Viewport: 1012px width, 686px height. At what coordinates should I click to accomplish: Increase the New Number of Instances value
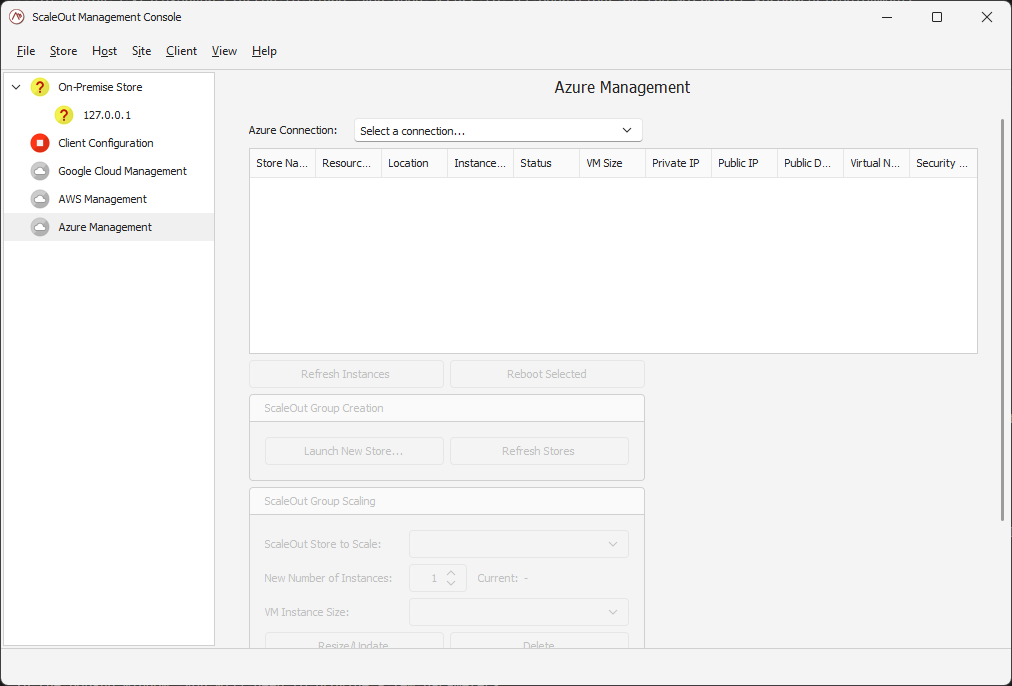(x=451, y=572)
